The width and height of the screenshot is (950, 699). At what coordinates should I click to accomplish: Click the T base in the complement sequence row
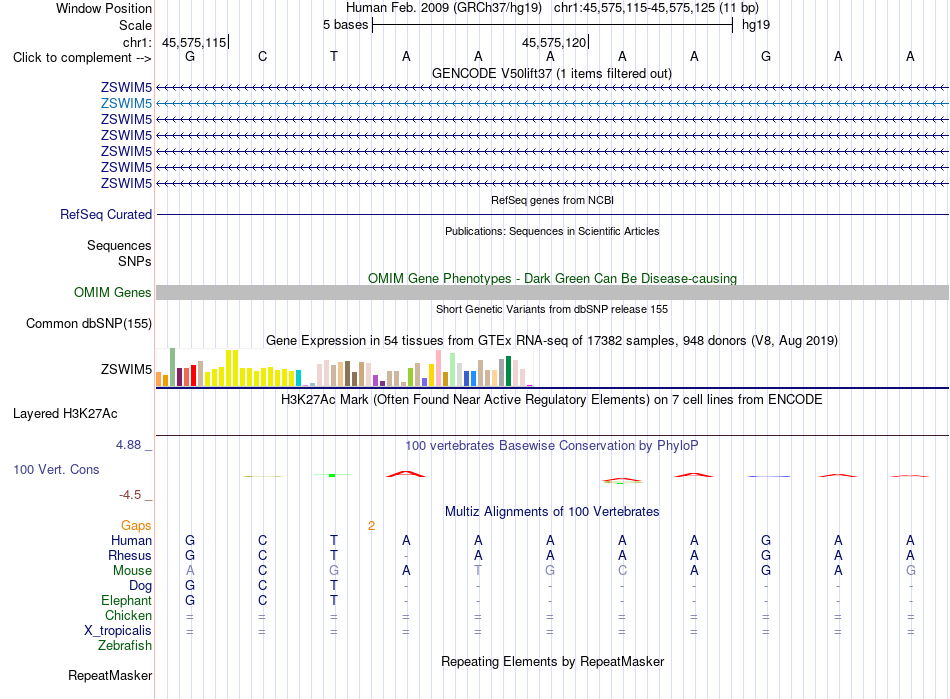click(334, 56)
